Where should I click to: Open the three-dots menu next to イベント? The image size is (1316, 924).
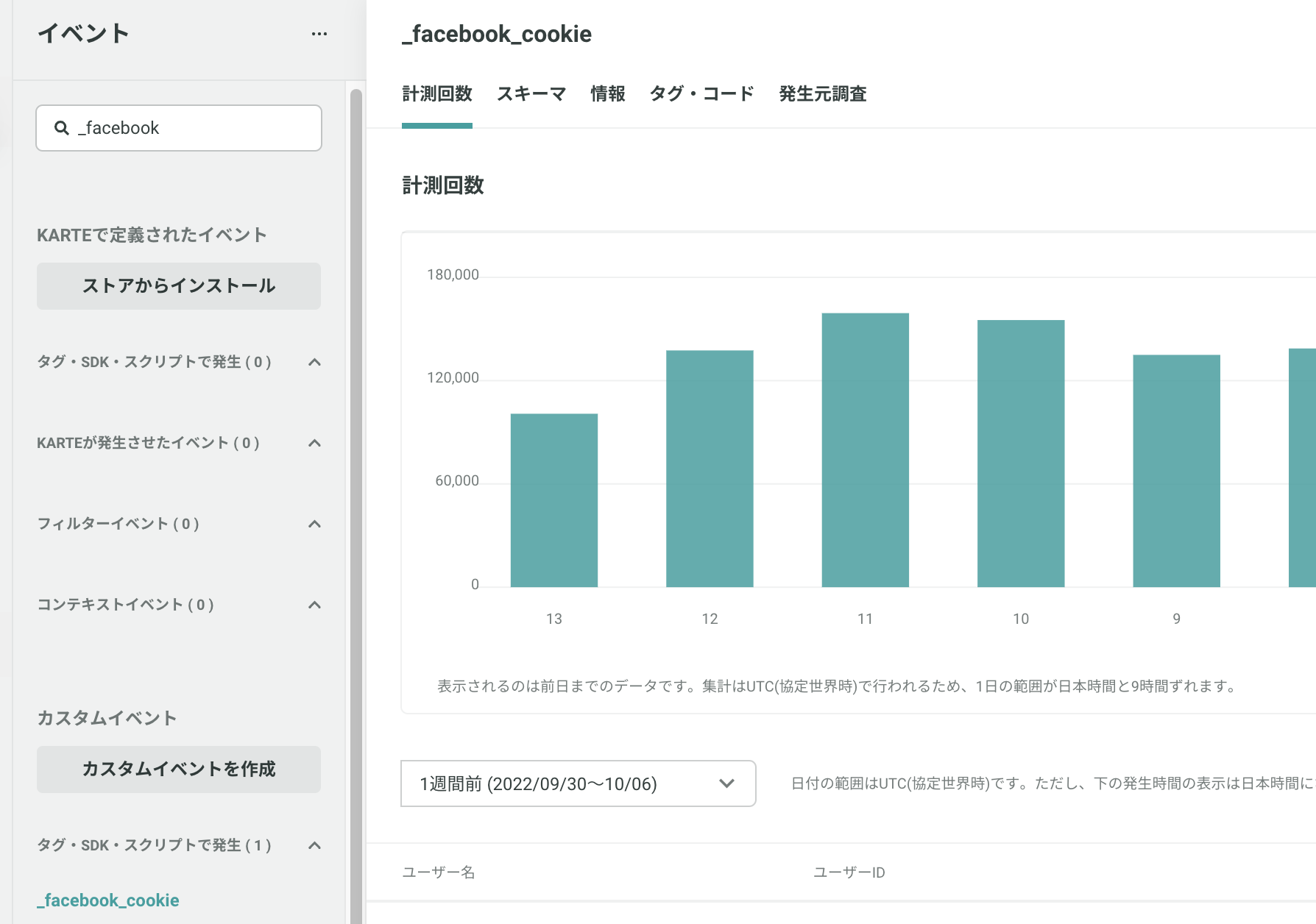[x=319, y=34]
